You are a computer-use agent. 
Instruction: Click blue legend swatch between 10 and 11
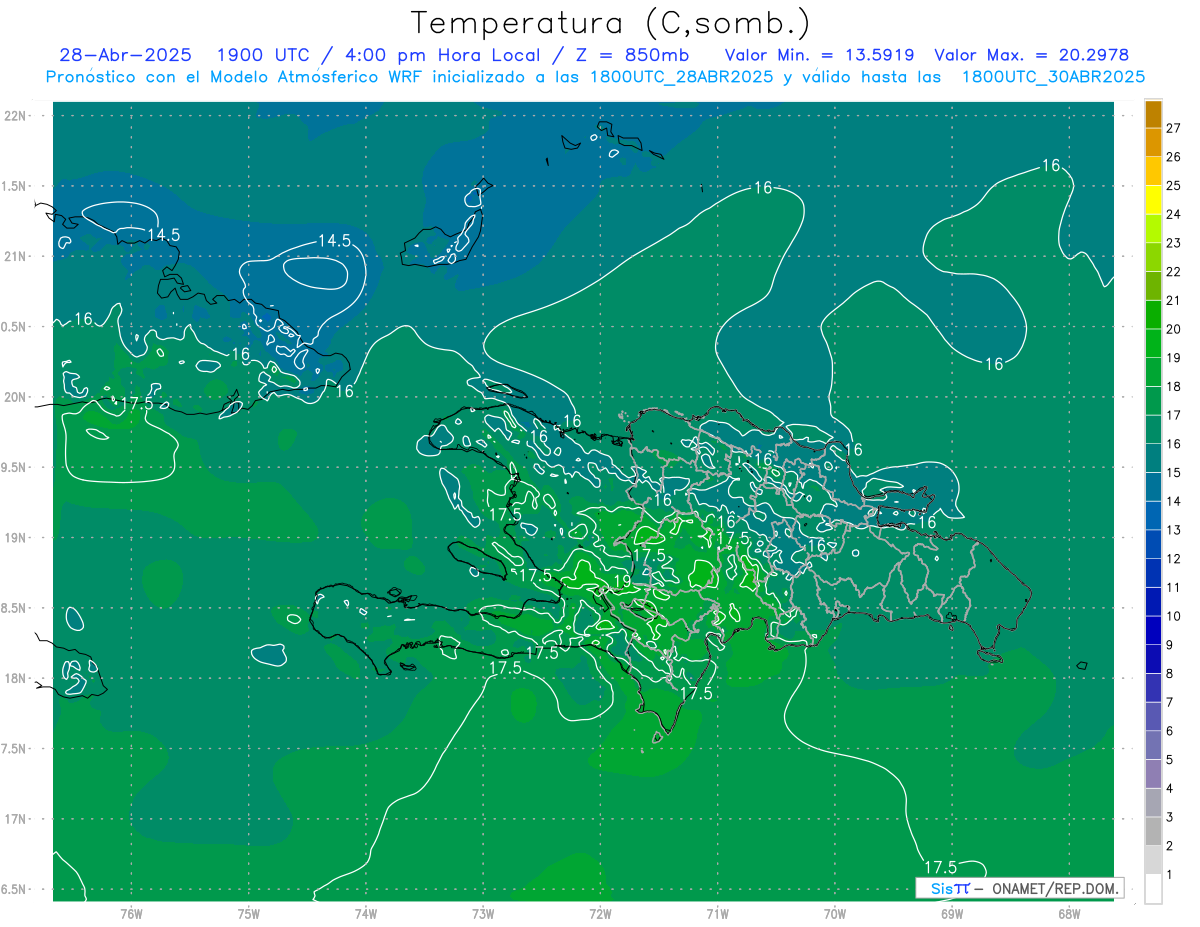pyautogui.click(x=1153, y=602)
